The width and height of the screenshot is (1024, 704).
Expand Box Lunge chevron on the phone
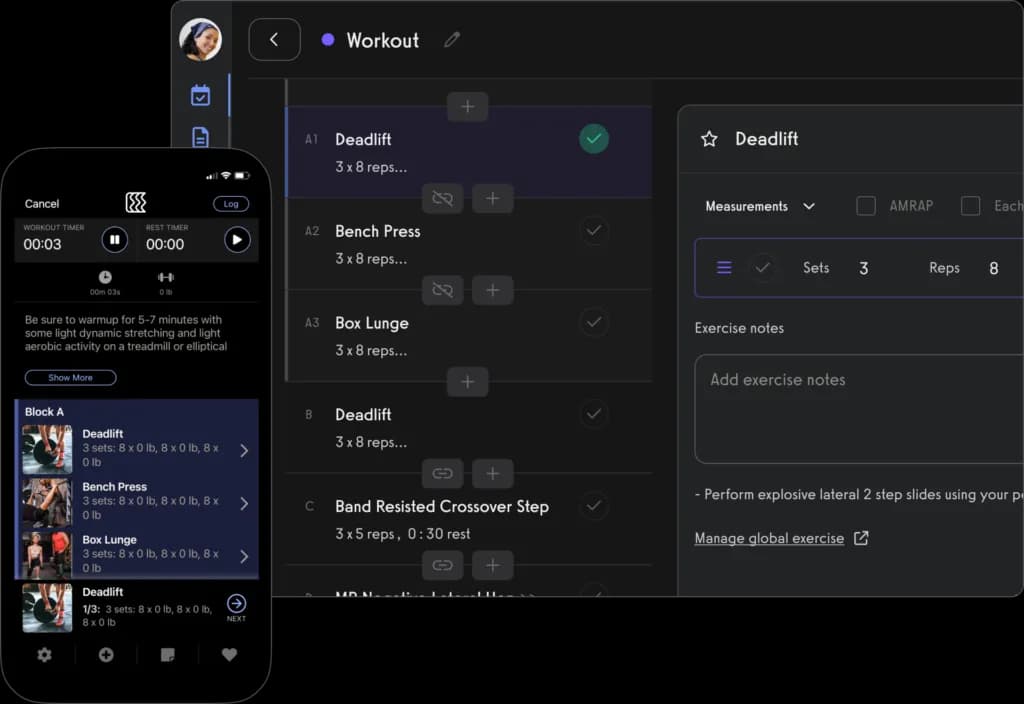[244, 556]
